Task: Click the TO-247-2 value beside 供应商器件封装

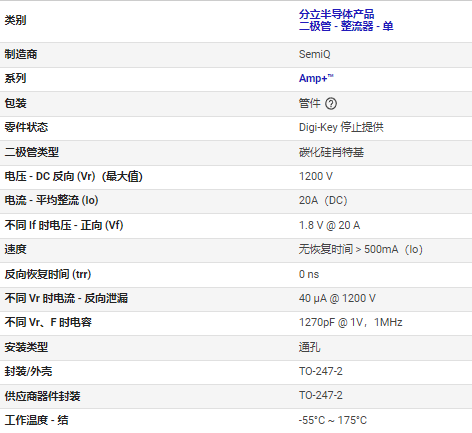Action: click(x=320, y=395)
